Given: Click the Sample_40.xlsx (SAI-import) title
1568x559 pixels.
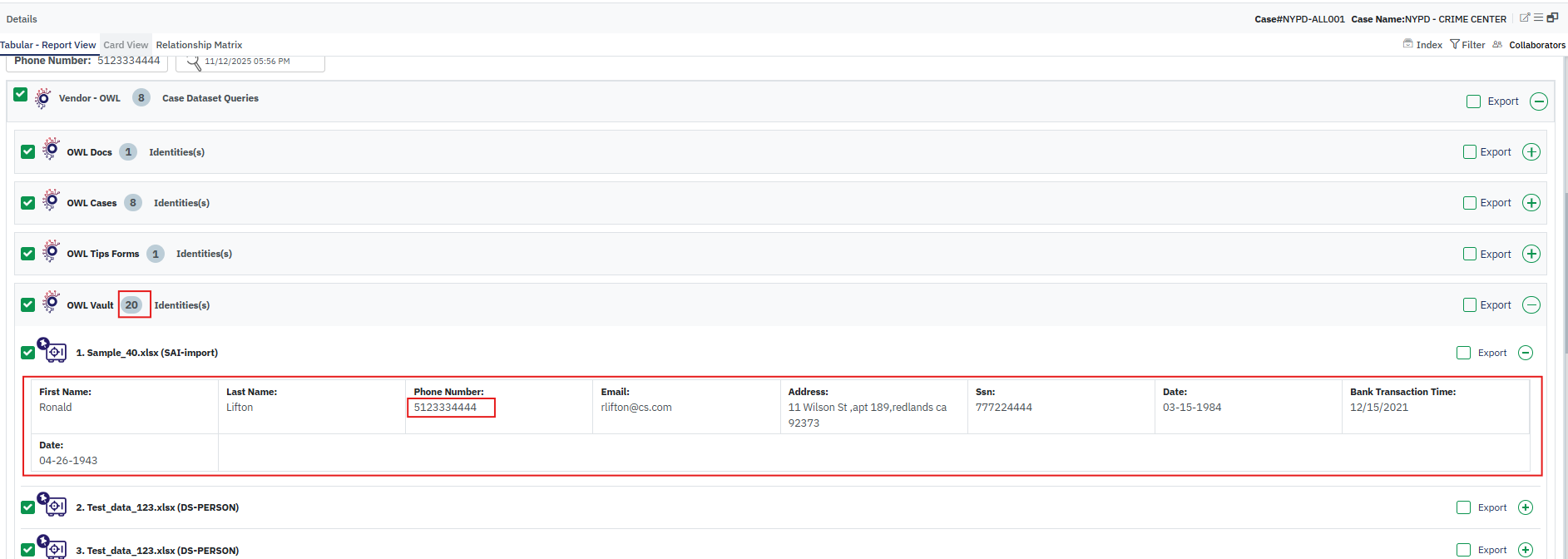Looking at the screenshot, I should coord(146,353).
